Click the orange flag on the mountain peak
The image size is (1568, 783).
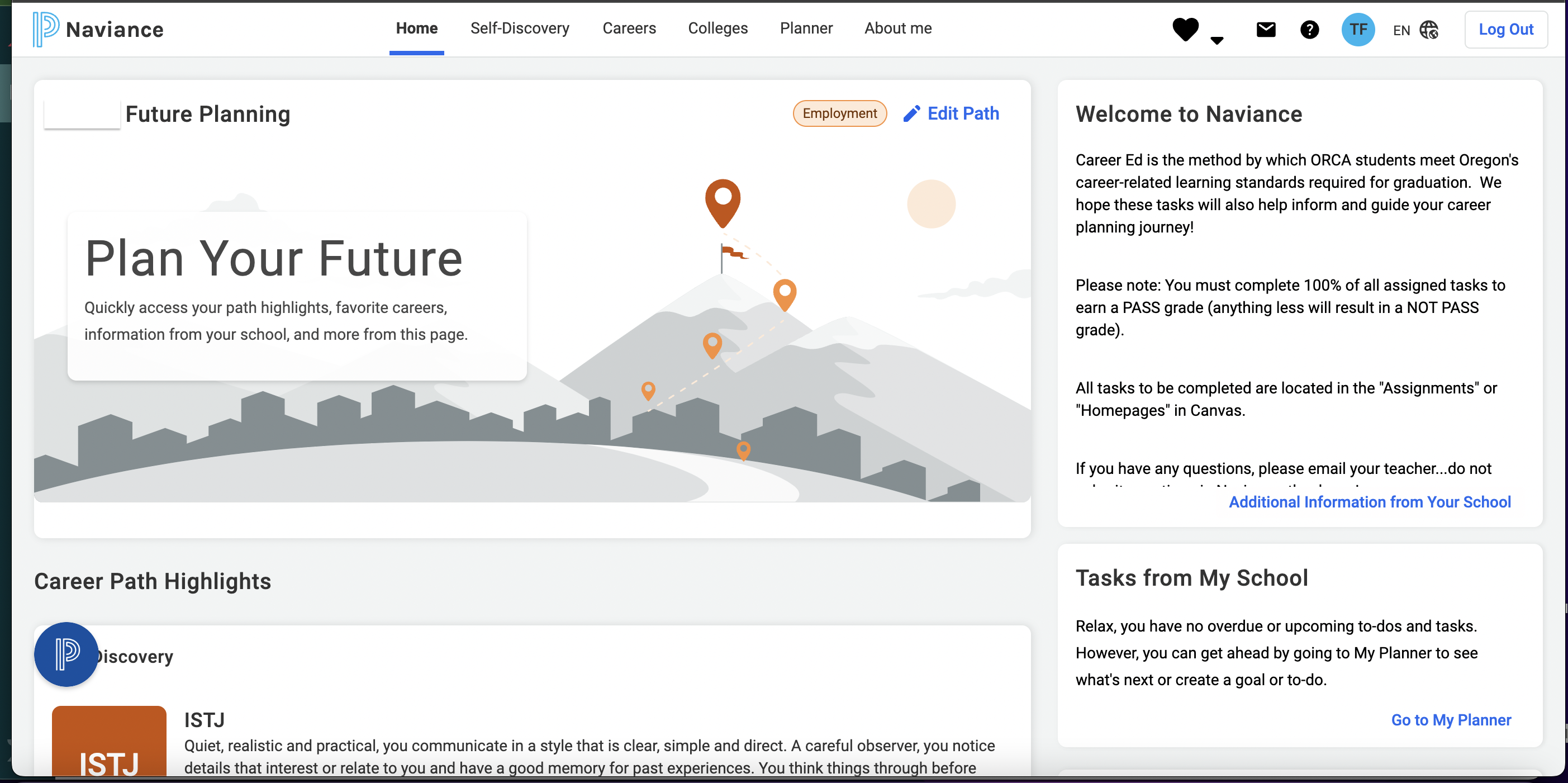pos(734,252)
